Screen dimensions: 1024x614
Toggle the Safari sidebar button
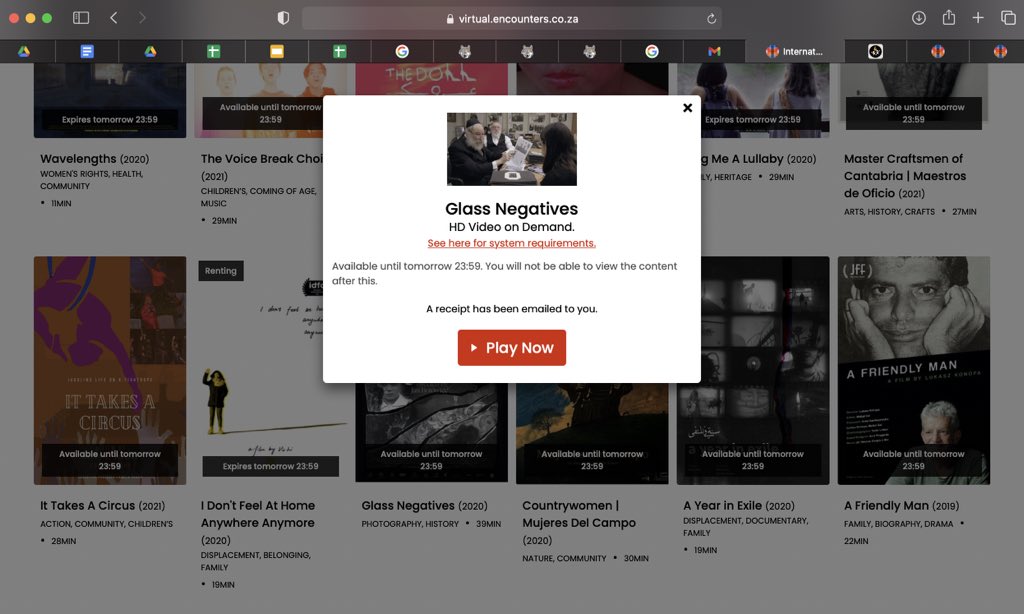81,18
